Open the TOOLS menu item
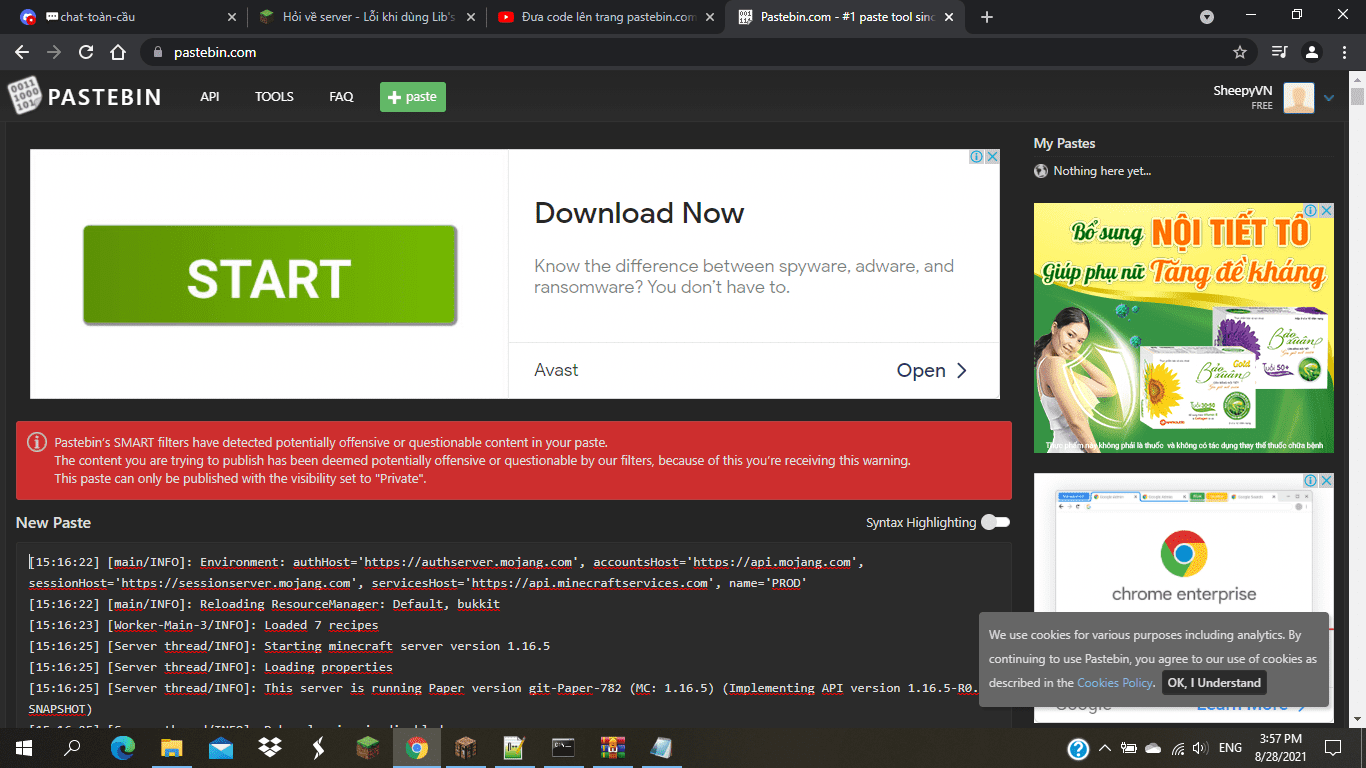Screen dimensions: 1366x768 click(x=274, y=97)
